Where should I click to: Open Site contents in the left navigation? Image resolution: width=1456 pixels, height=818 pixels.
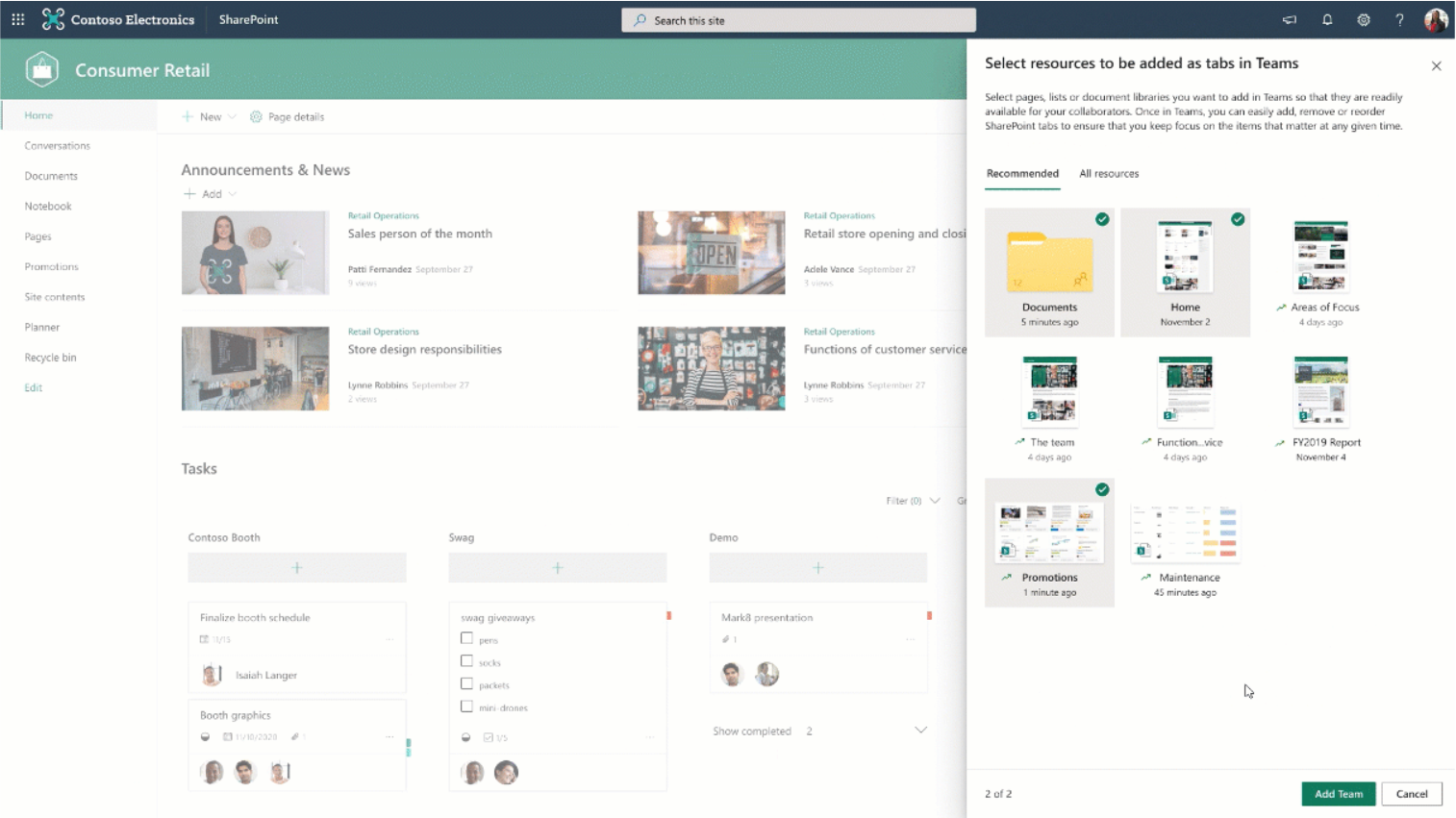(x=55, y=297)
